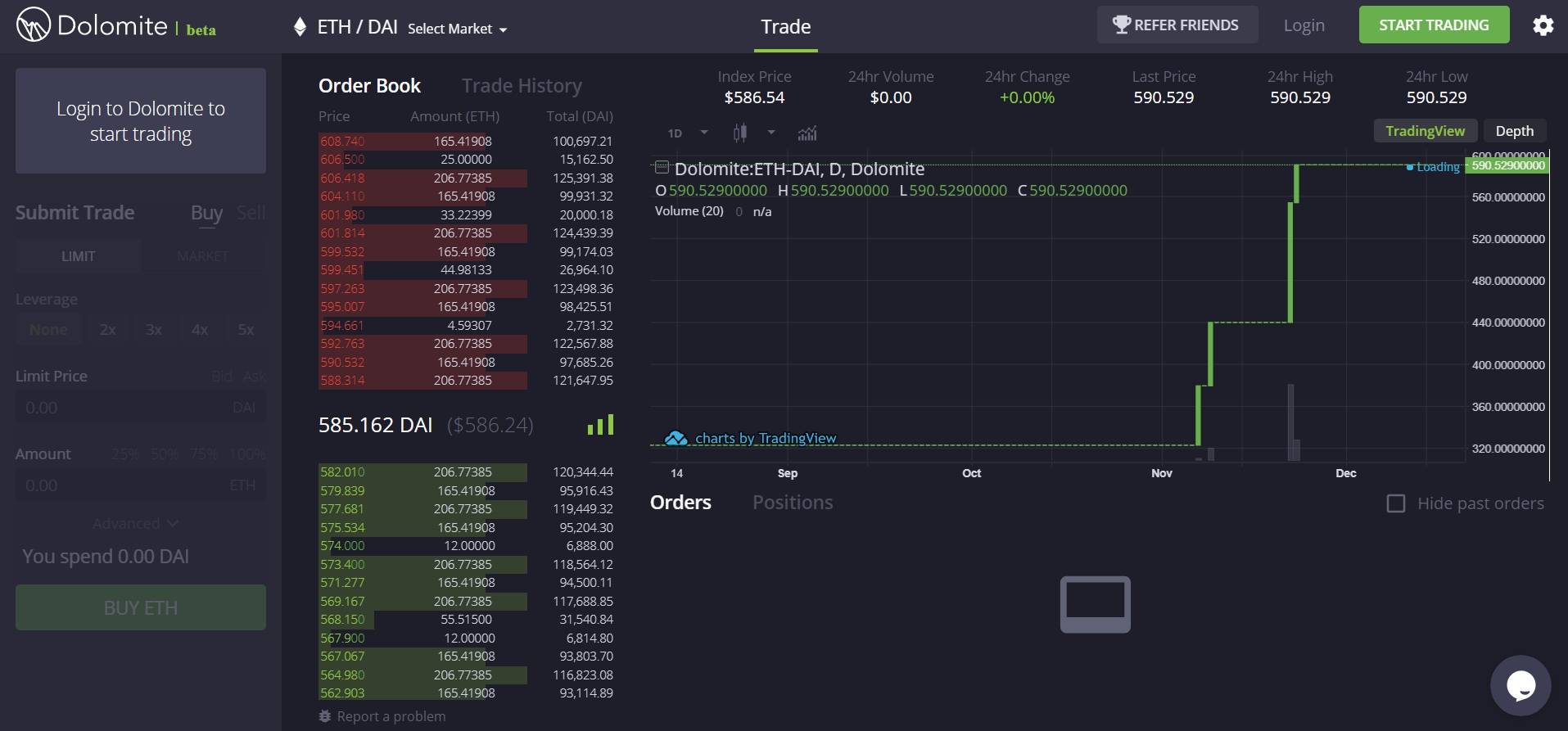Set limit price to Ask
The height and width of the screenshot is (731, 1568).
[x=254, y=377]
